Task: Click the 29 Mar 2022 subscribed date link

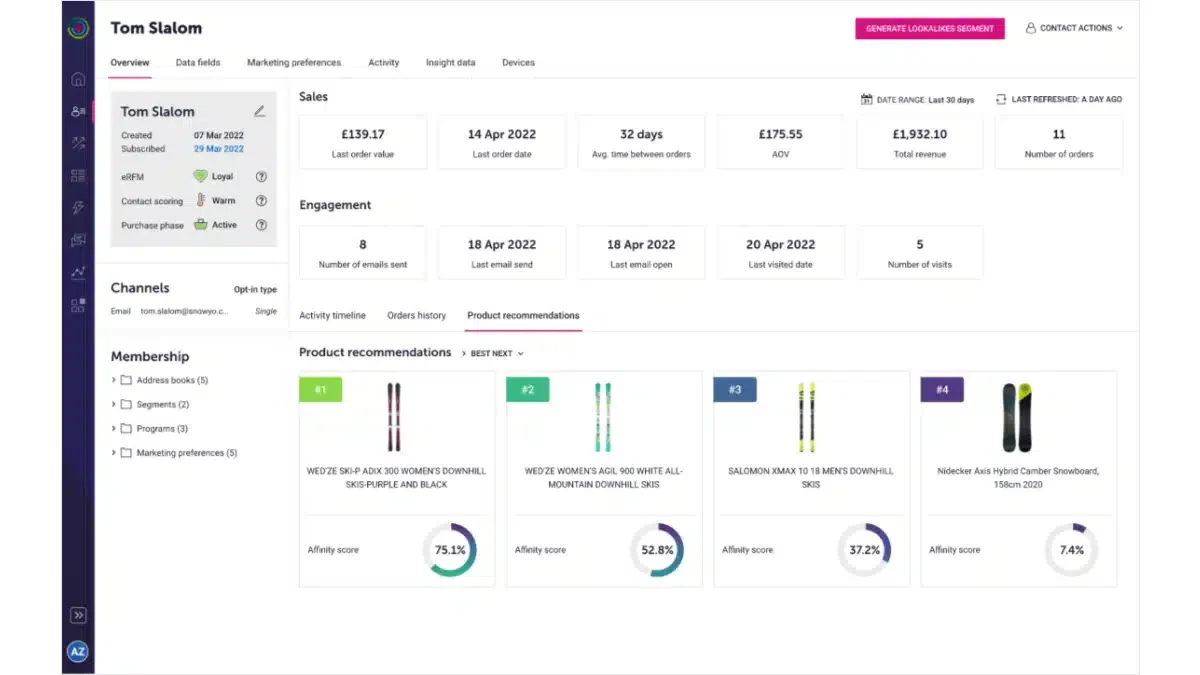Action: coord(219,149)
